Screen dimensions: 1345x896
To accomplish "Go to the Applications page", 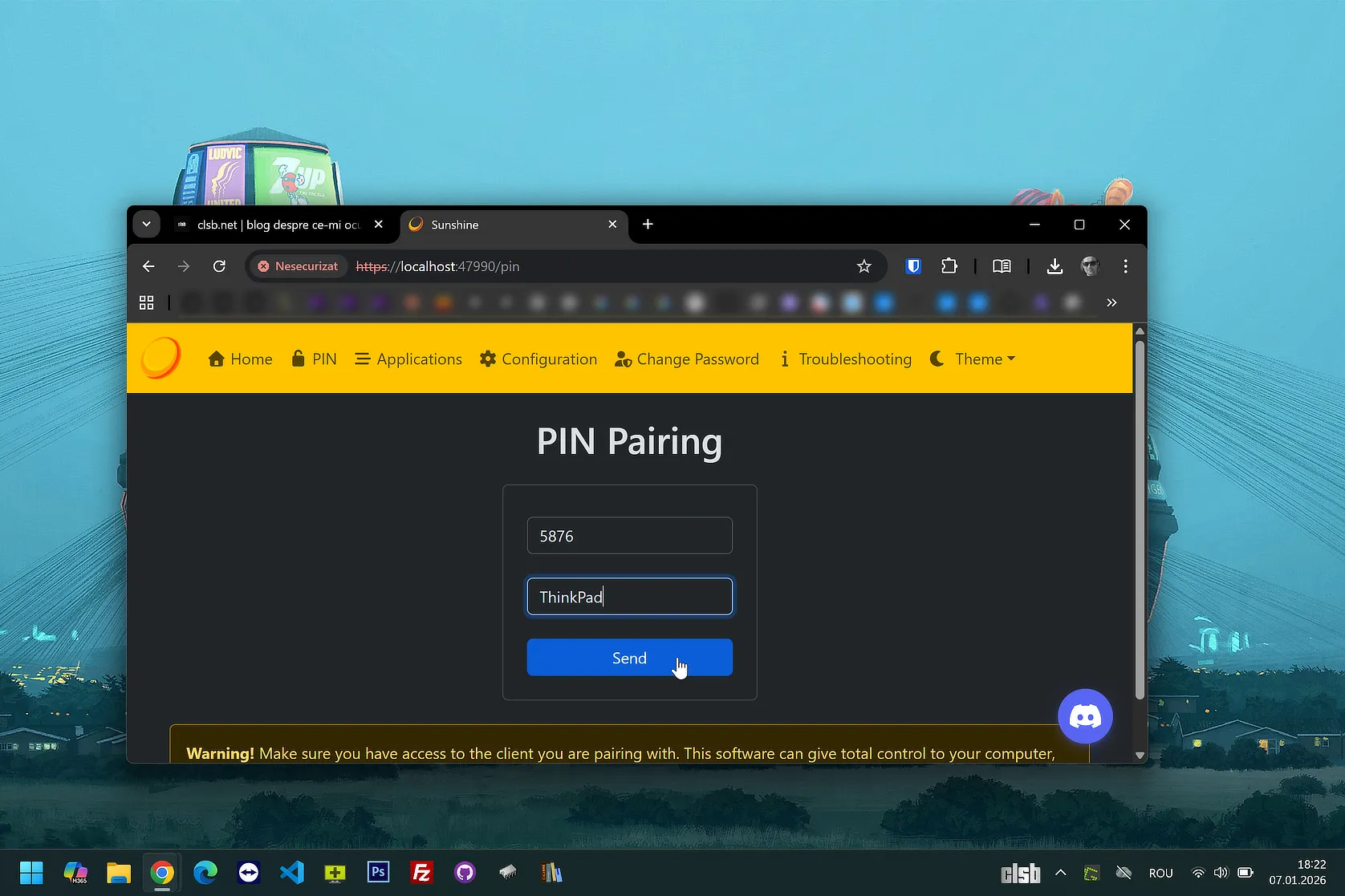I will click(408, 359).
